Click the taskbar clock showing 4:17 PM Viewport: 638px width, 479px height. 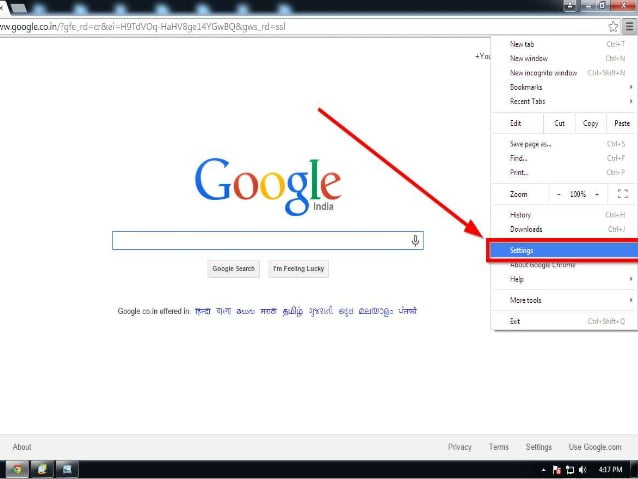tap(610, 470)
